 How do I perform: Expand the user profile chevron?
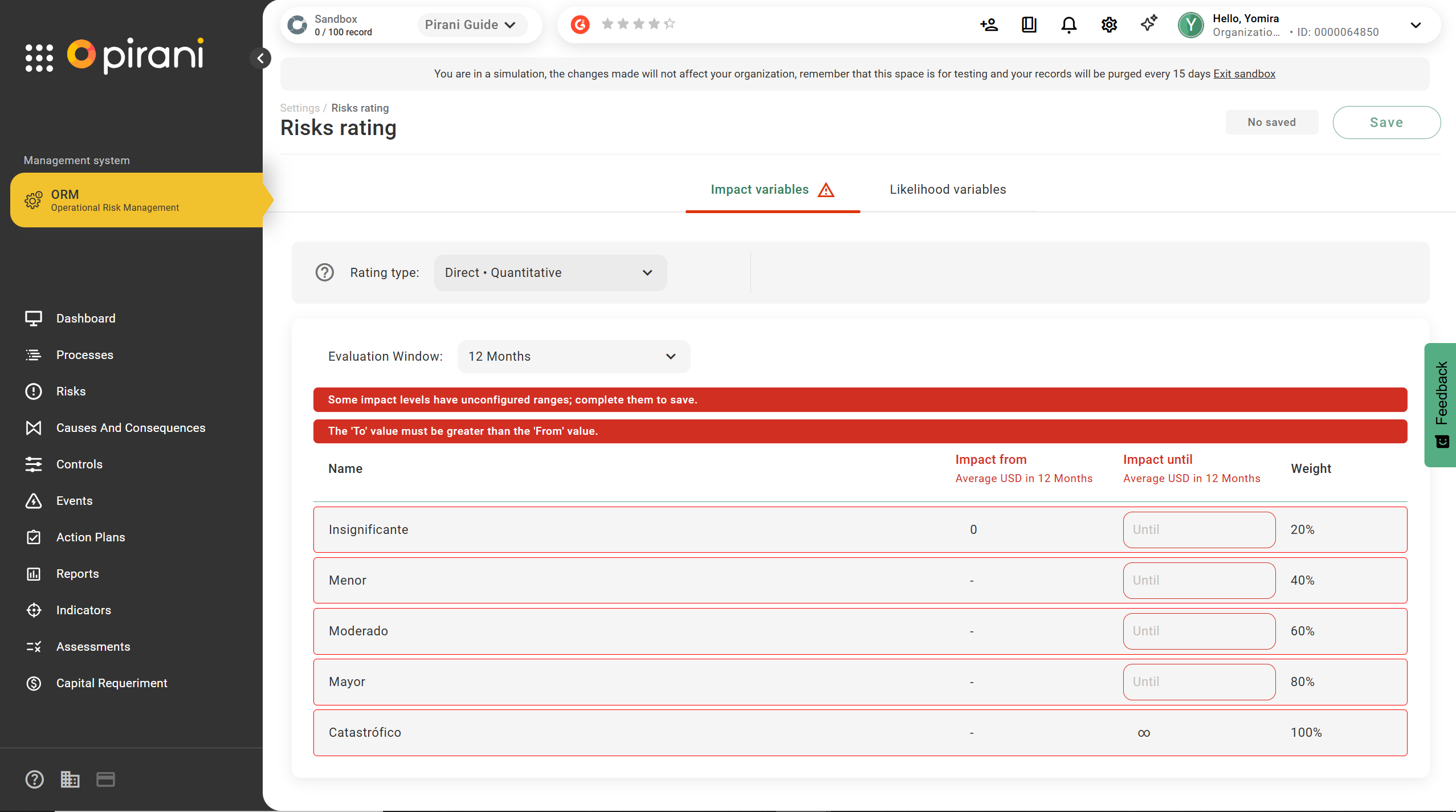click(x=1416, y=25)
